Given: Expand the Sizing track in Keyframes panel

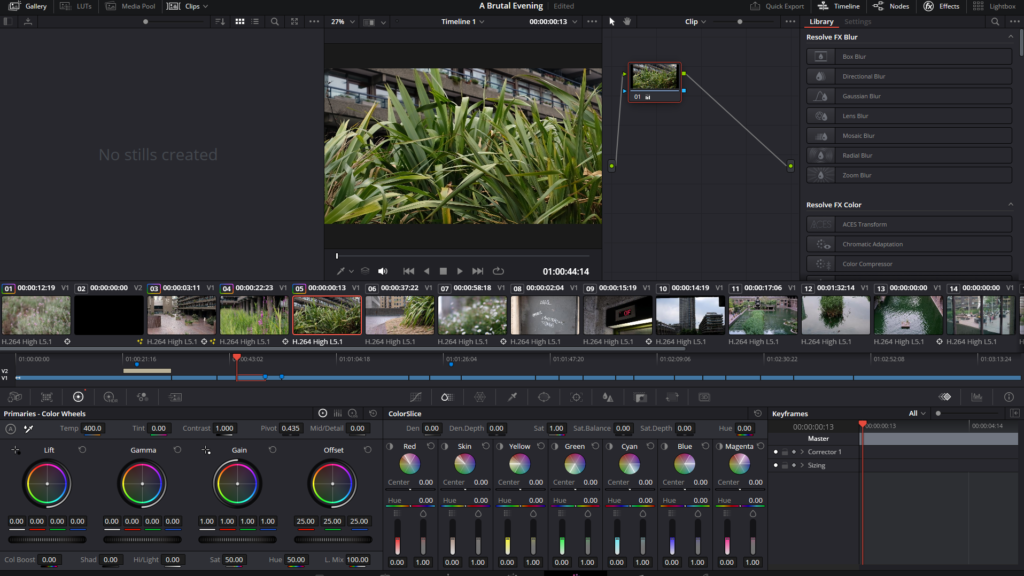Looking at the screenshot, I should pos(802,466).
